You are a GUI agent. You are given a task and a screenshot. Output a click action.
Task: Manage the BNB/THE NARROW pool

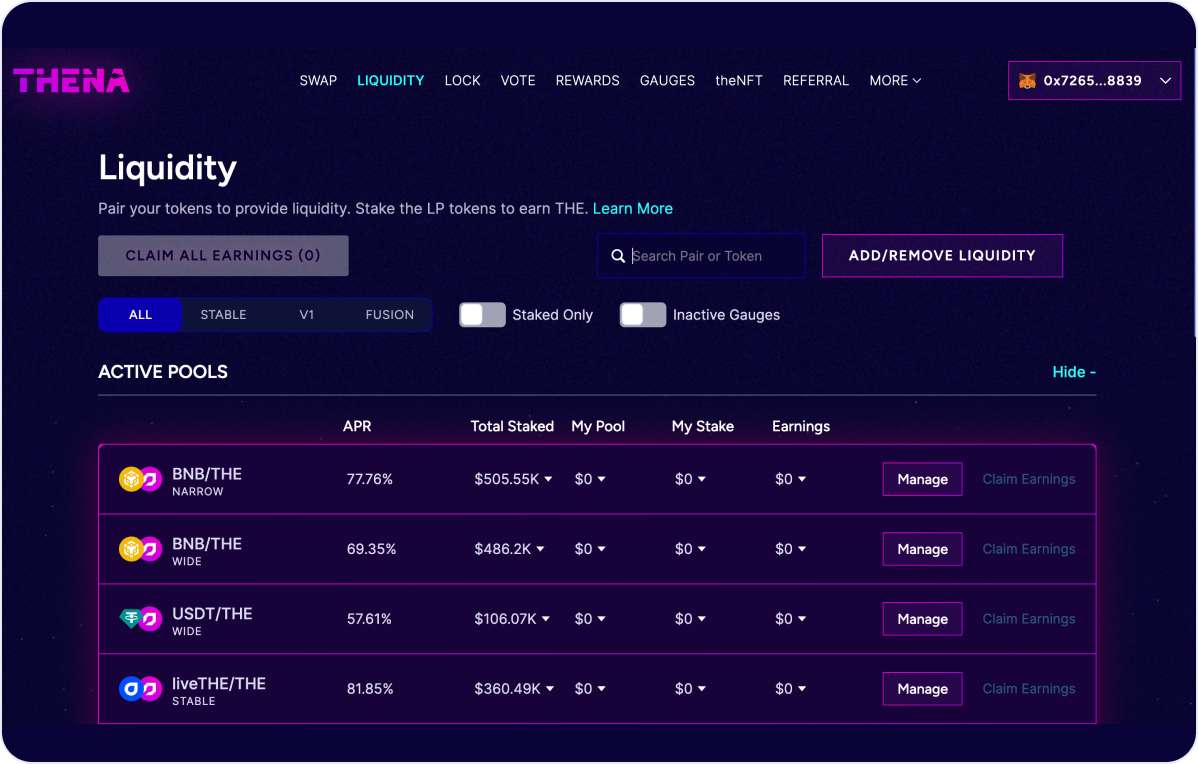(922, 479)
